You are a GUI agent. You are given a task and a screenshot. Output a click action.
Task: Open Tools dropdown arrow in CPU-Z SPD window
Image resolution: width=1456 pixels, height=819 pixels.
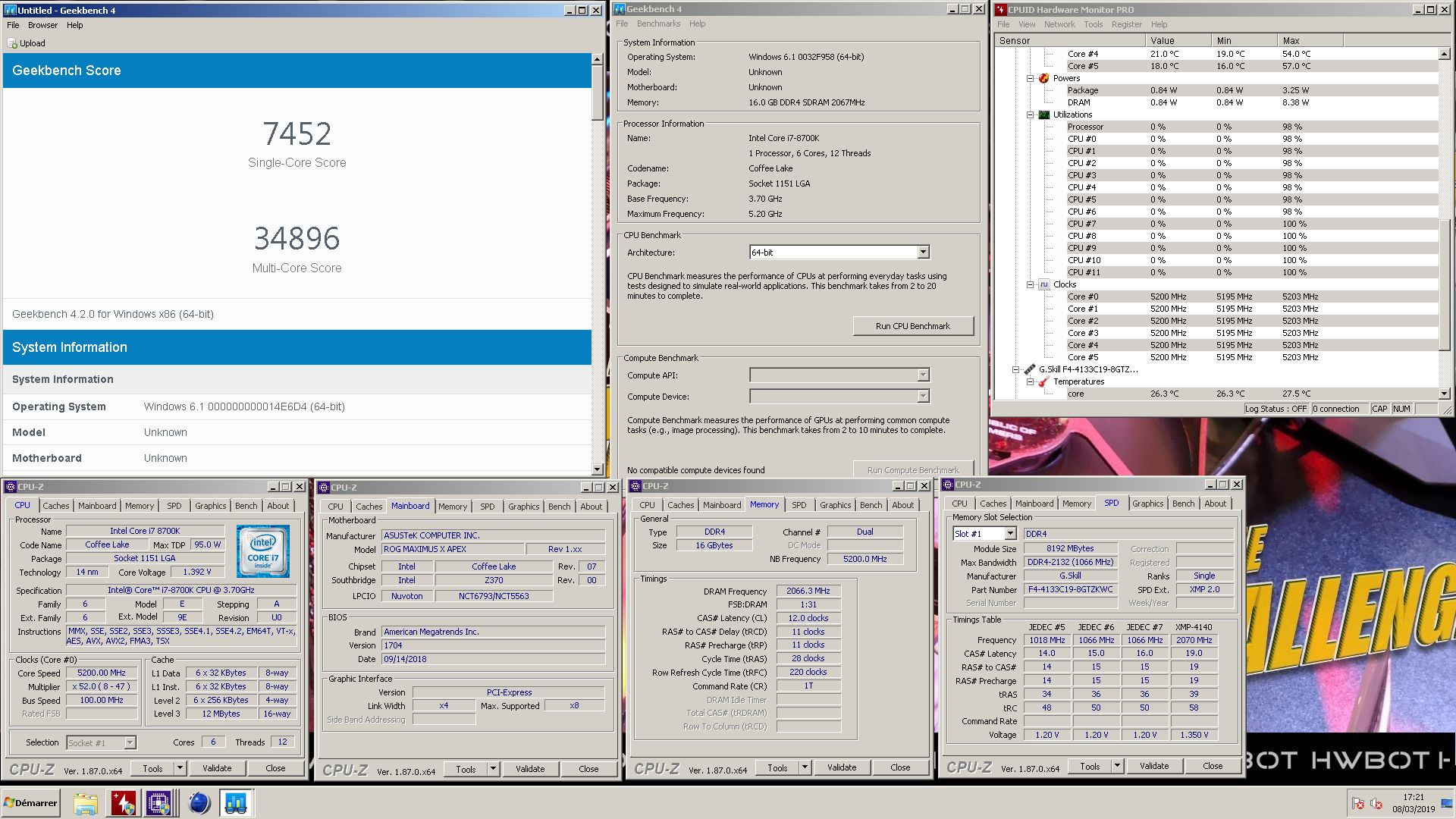[1117, 766]
